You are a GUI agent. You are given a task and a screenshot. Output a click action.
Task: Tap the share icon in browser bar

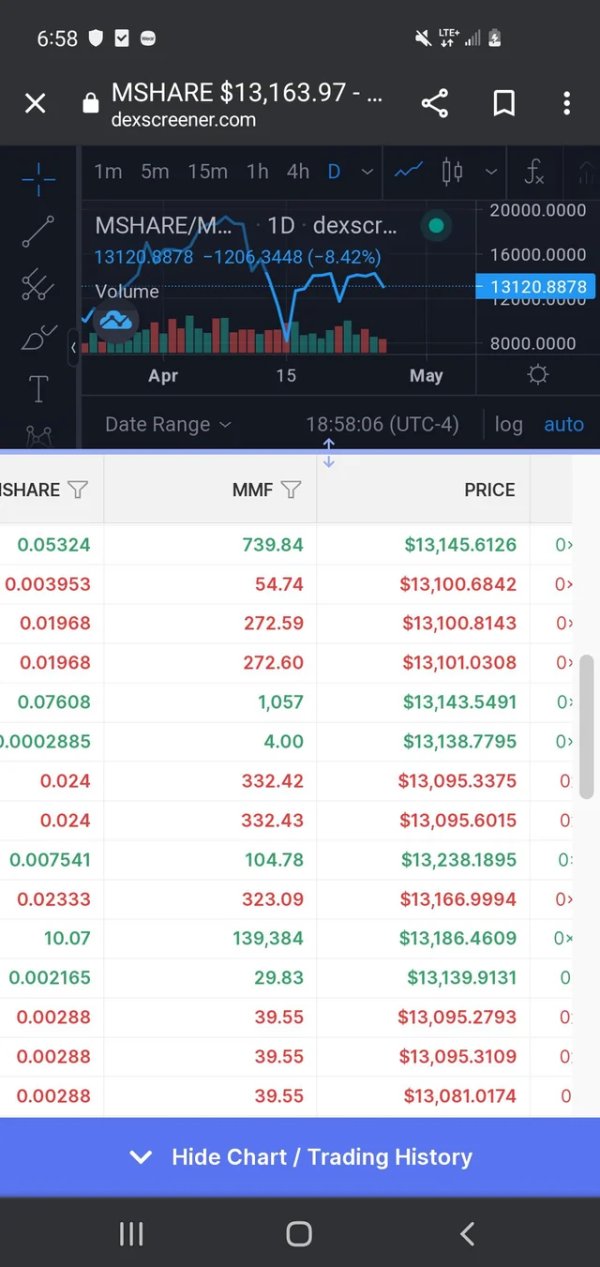click(x=434, y=103)
